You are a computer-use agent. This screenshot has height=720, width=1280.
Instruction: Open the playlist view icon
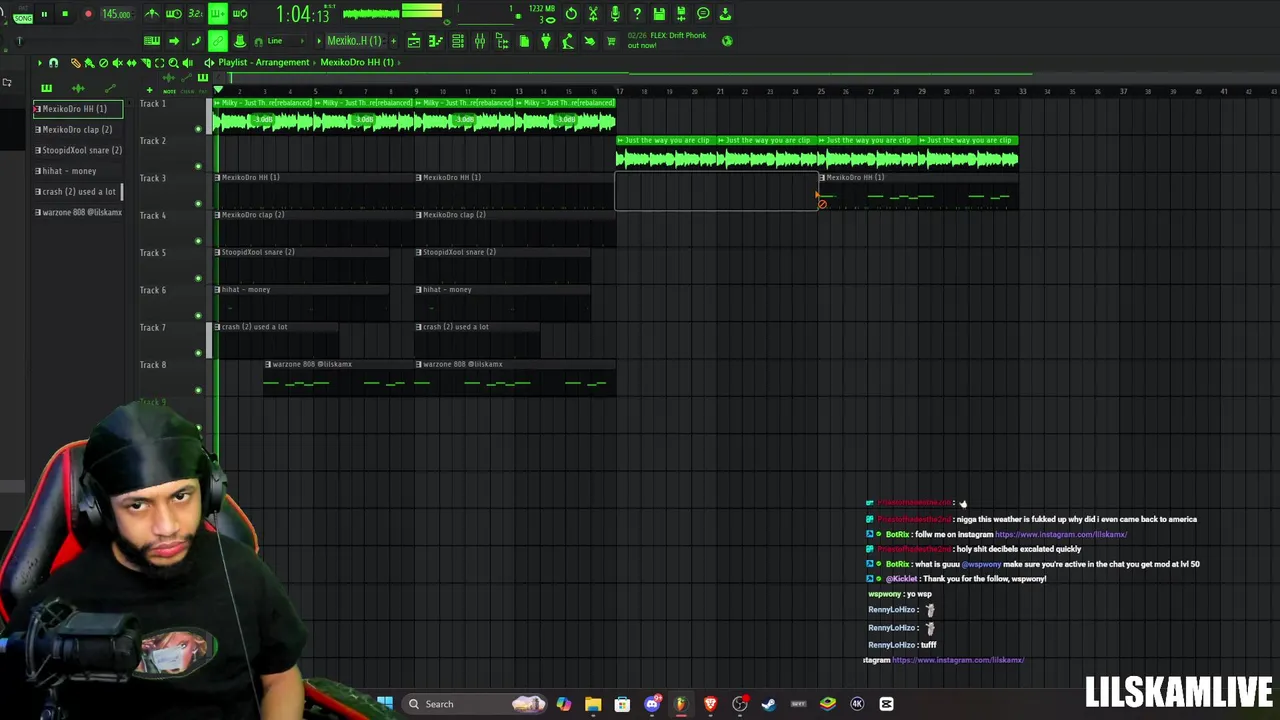click(x=414, y=41)
